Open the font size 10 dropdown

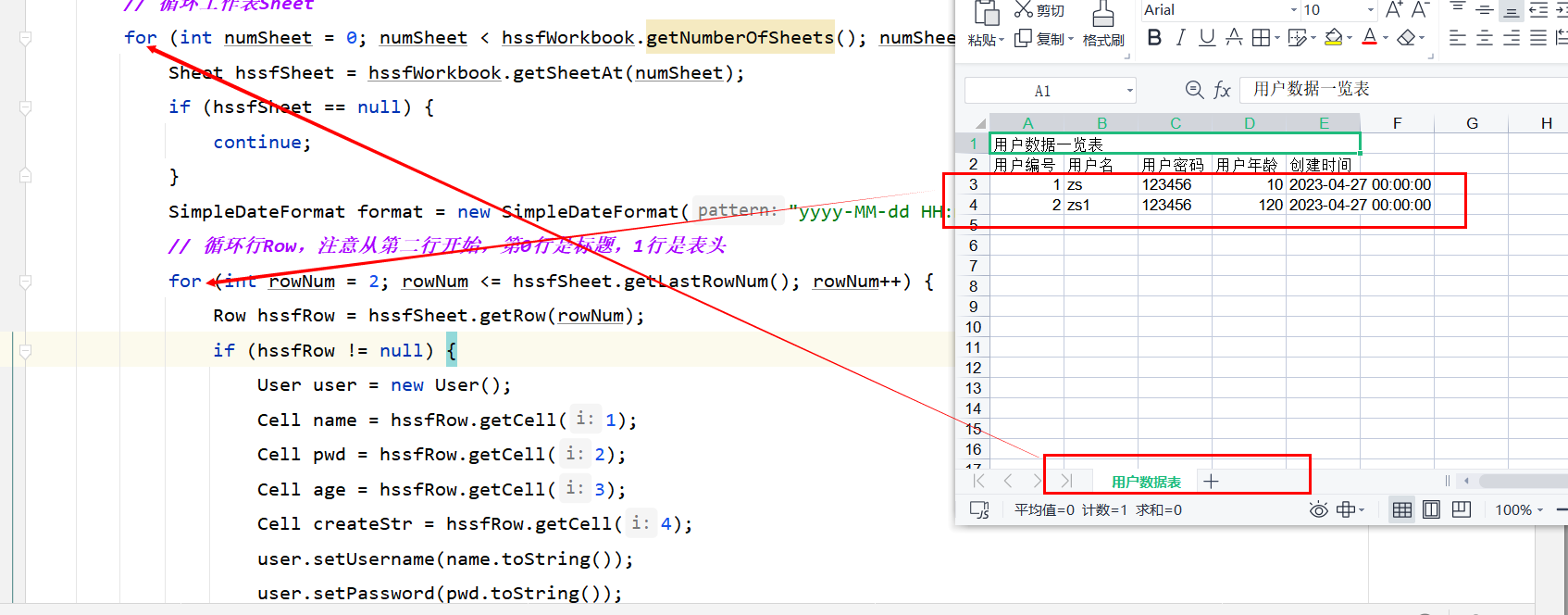coord(1371,10)
